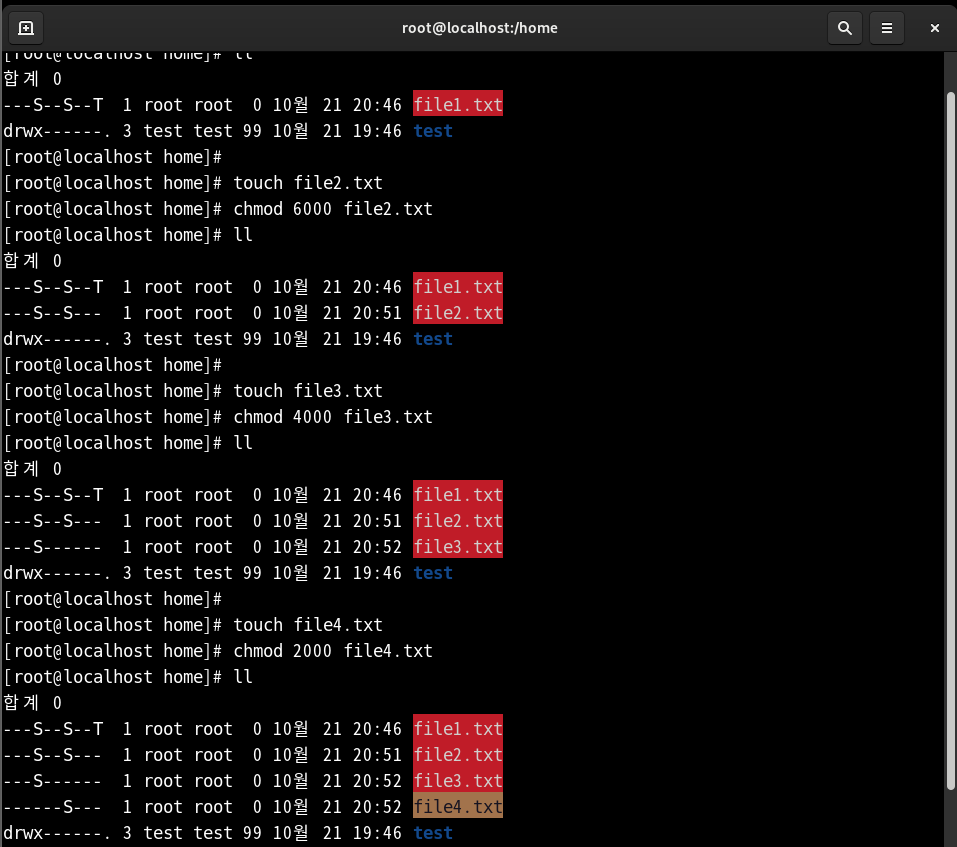Click the 'll' command after chmod 2000
The image size is (957, 847).
(x=243, y=677)
